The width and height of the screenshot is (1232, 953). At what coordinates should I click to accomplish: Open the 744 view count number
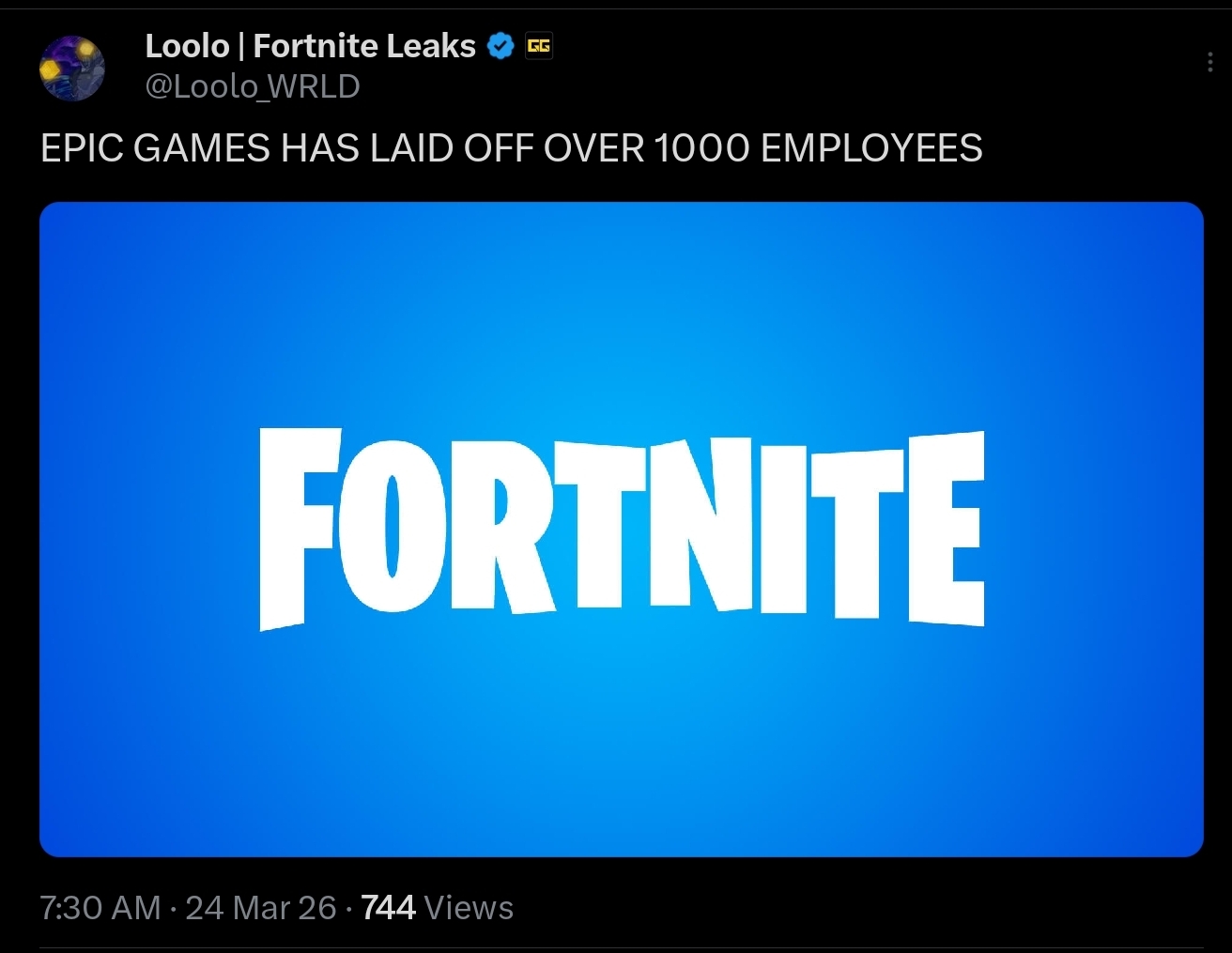(x=388, y=908)
